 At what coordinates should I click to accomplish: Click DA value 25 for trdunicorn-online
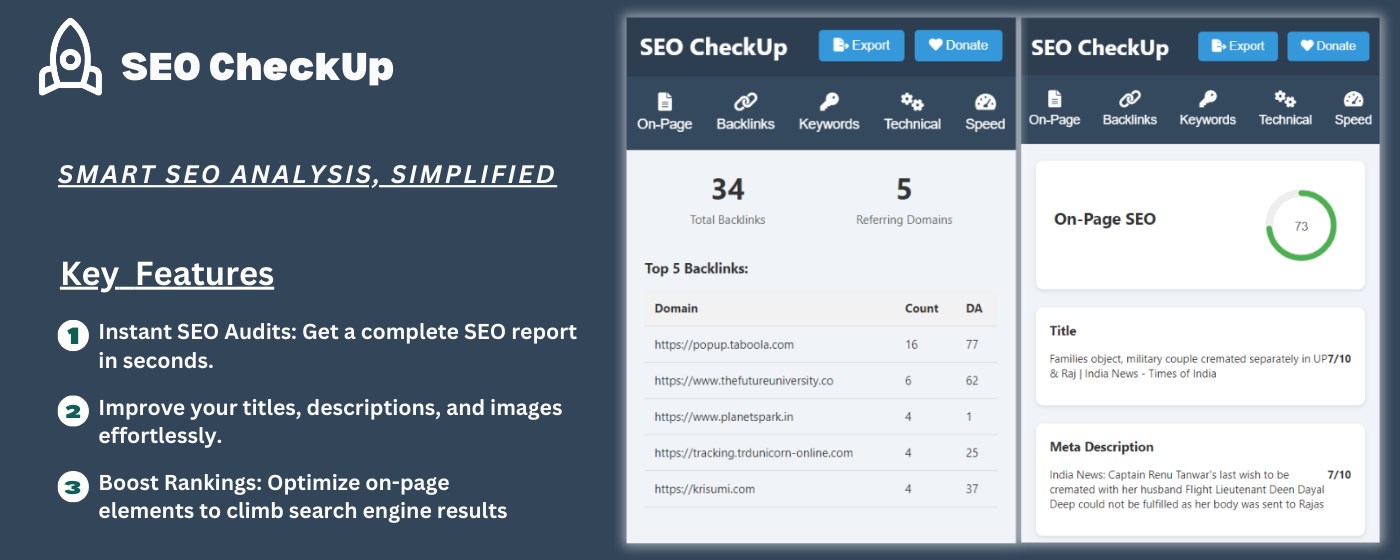point(972,453)
